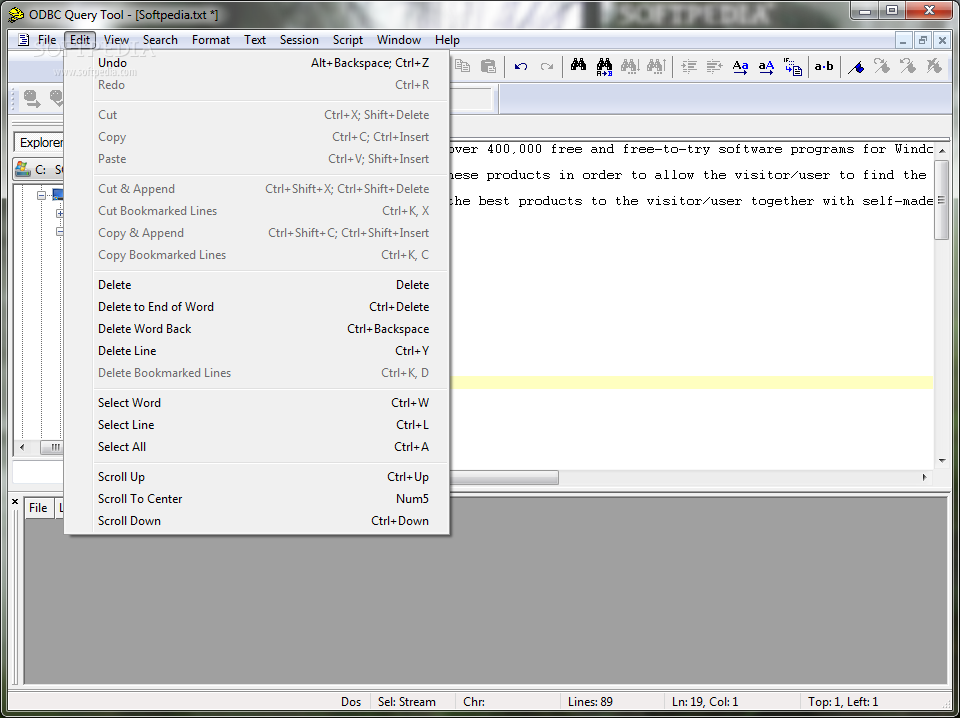The height and width of the screenshot is (718, 960).
Task: Open the Window menu
Action: point(399,40)
